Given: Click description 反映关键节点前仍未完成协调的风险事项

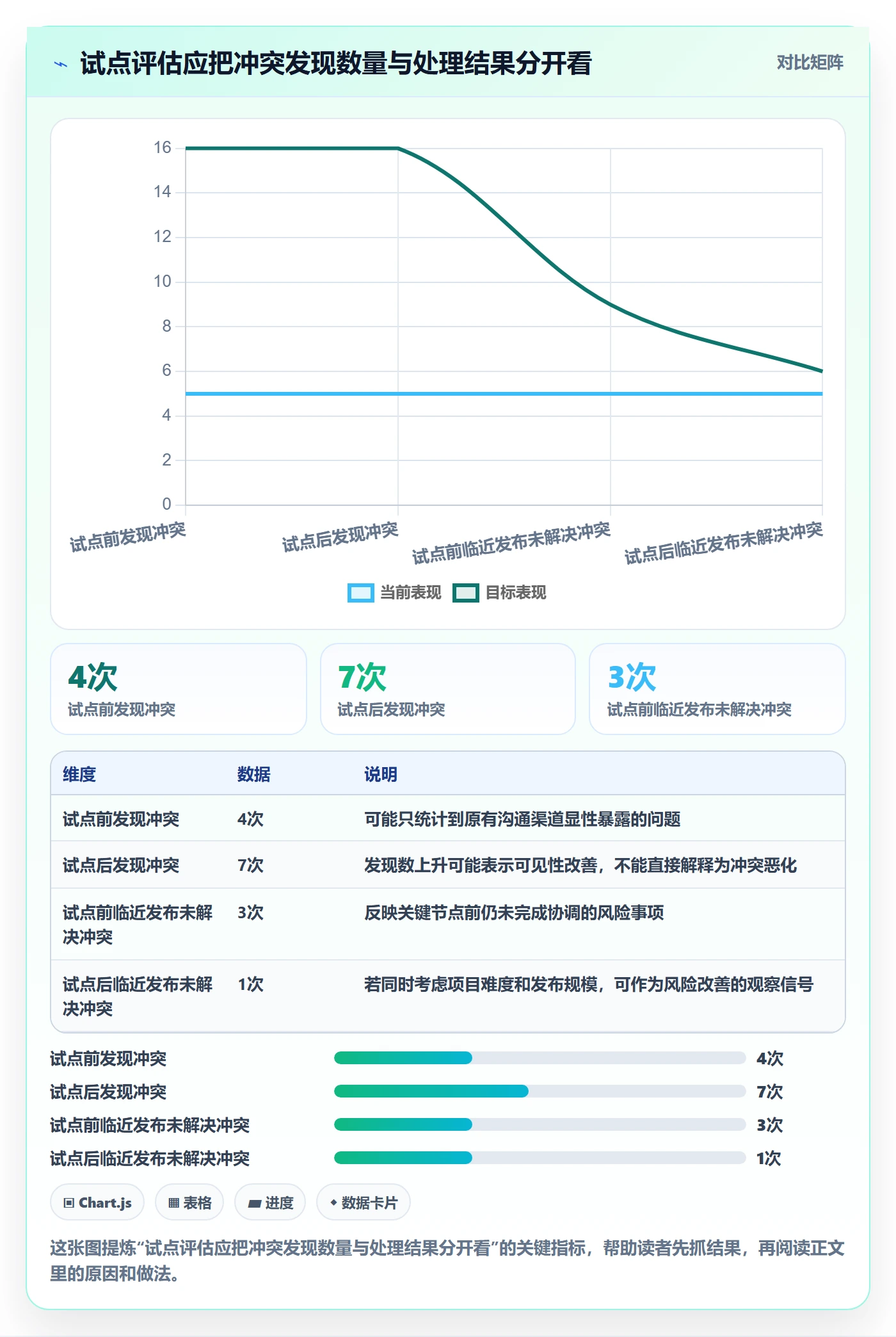Looking at the screenshot, I should point(514,912).
